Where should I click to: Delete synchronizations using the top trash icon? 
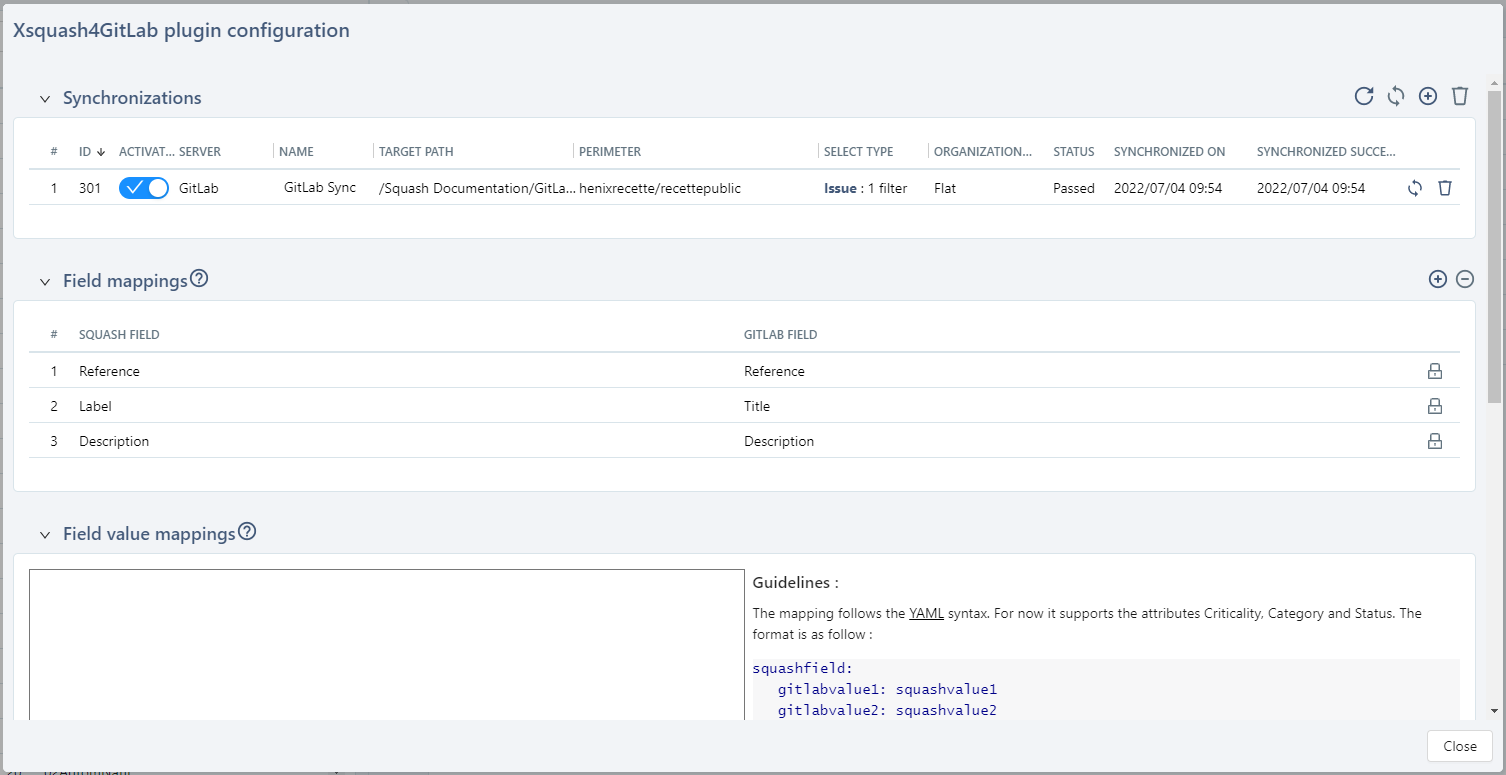click(1460, 96)
